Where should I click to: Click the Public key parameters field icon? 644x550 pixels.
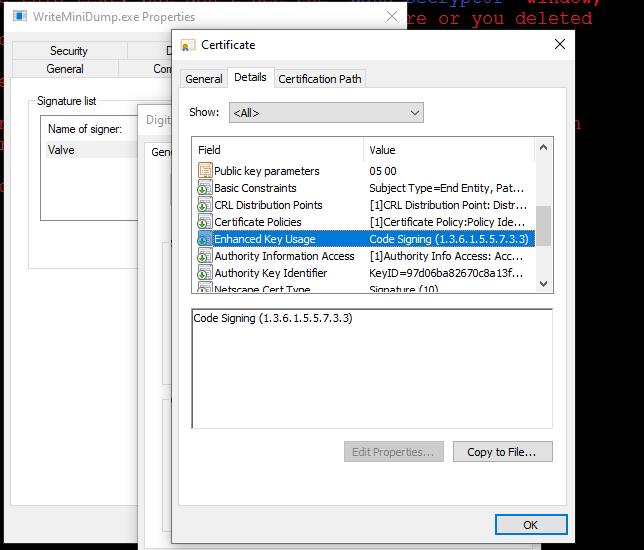(x=205, y=170)
